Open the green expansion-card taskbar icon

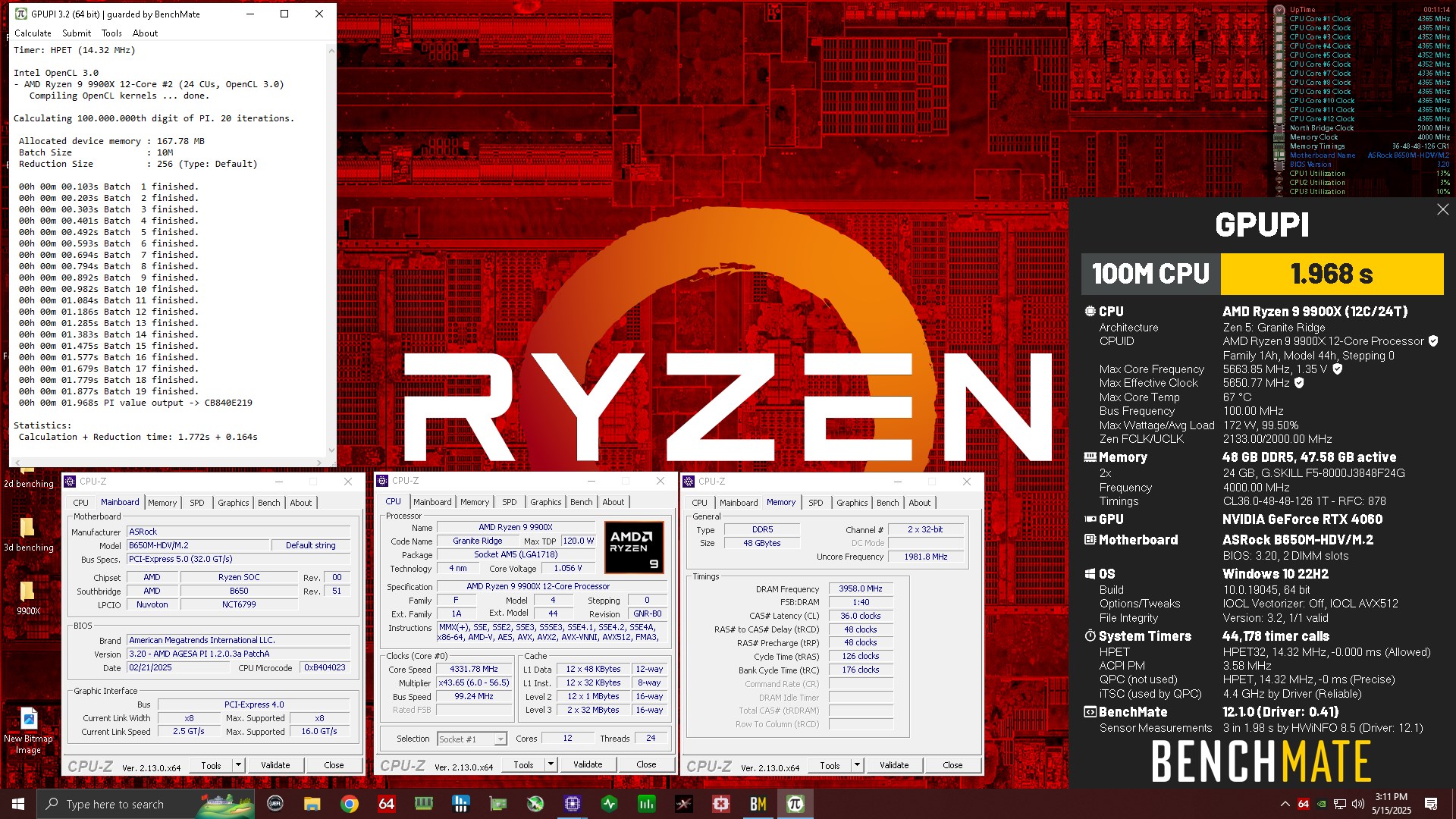[497, 804]
